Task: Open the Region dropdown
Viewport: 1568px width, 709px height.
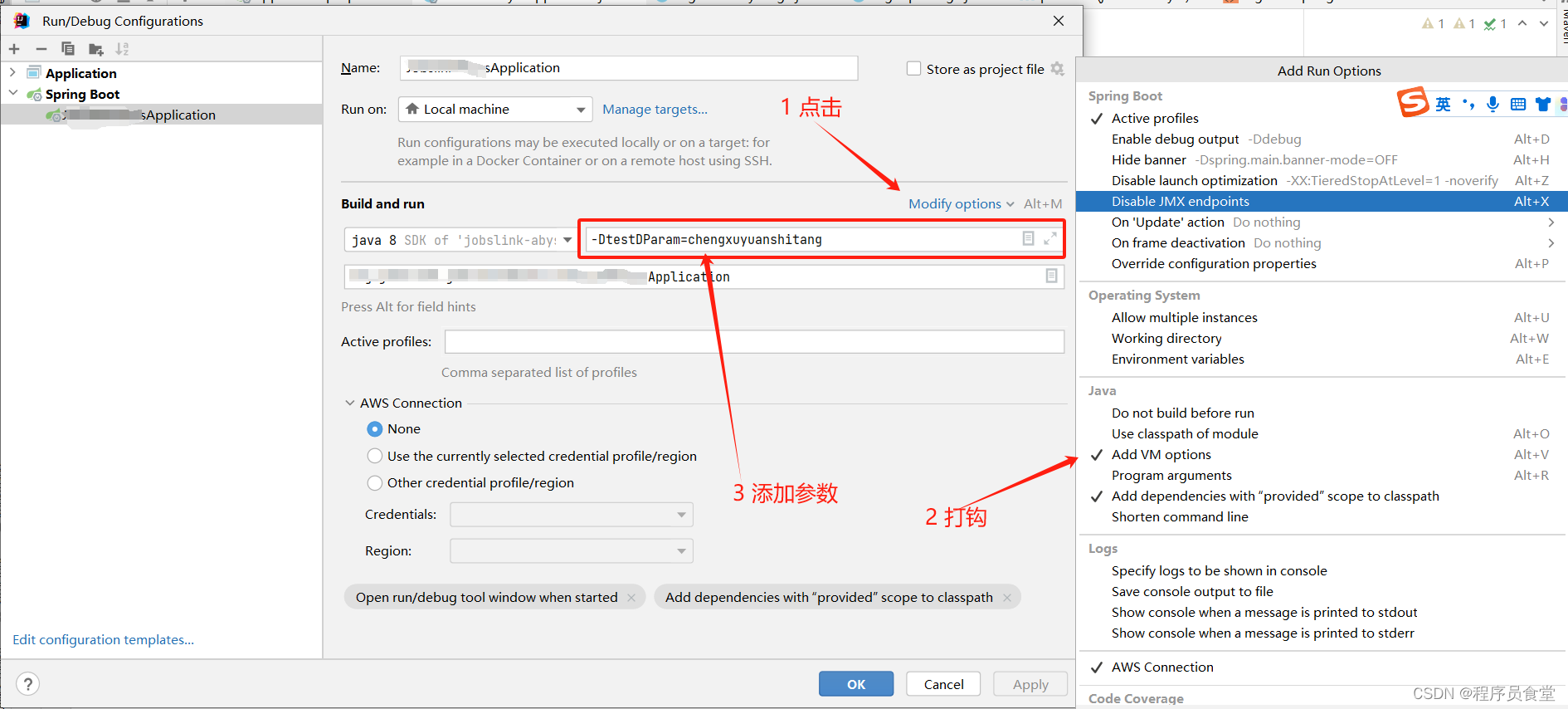Action: click(572, 551)
